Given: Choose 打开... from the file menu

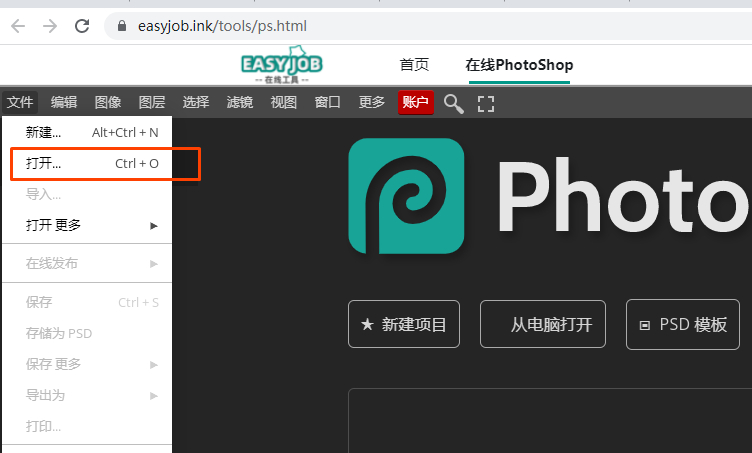Looking at the screenshot, I should point(87,163).
